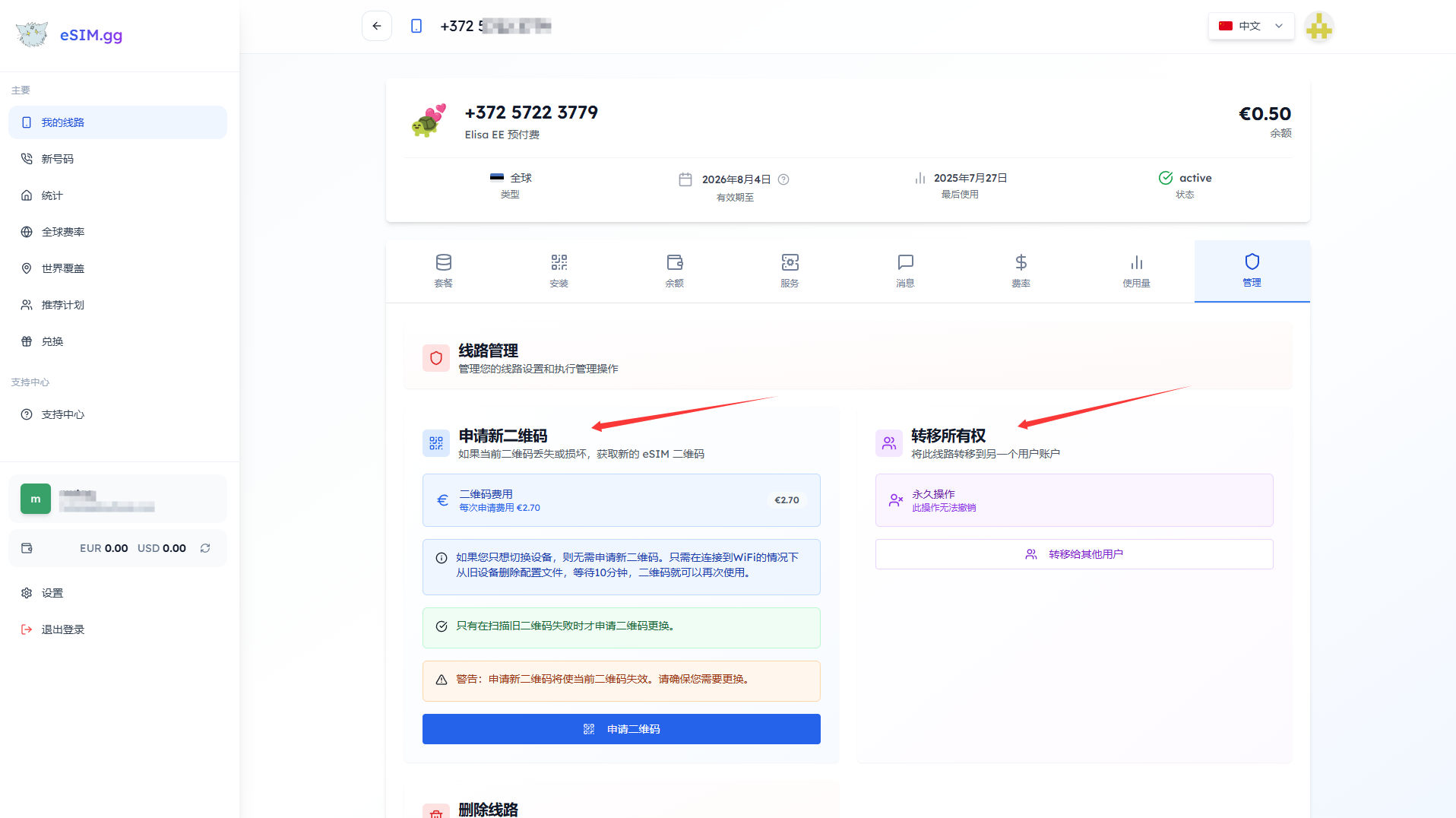Click the eSIM.gg logo
The width and height of the screenshot is (1456, 818).
[x=69, y=35]
